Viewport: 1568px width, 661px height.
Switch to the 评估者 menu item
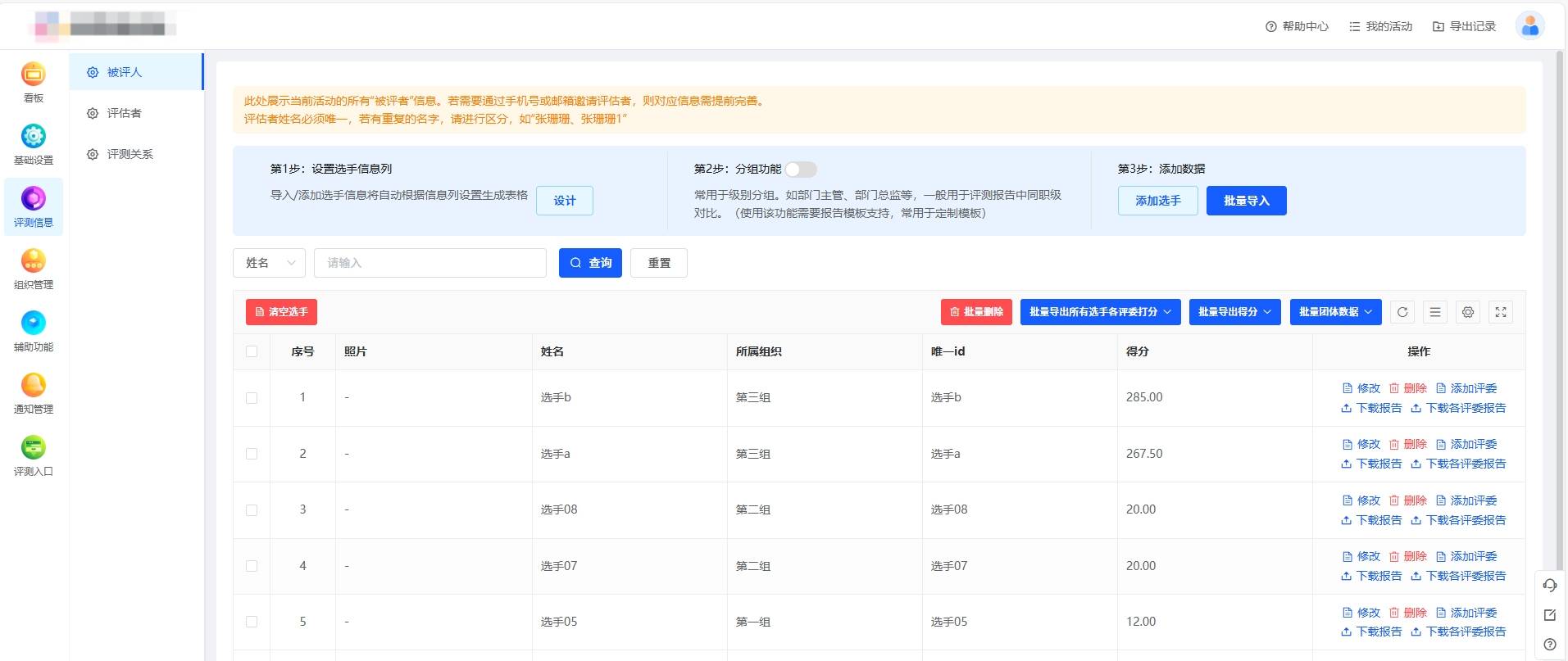click(125, 113)
